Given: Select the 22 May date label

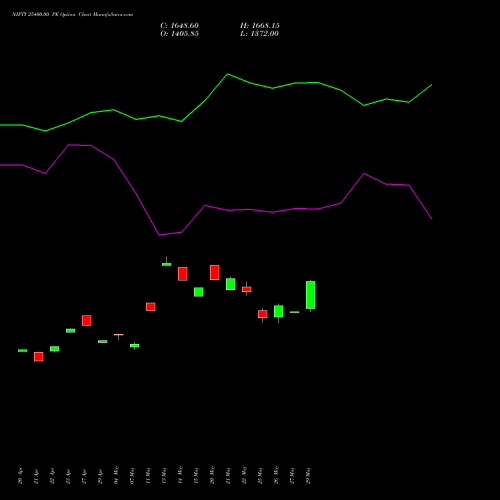Looking at the screenshot, I should pyautogui.click(x=244, y=475).
